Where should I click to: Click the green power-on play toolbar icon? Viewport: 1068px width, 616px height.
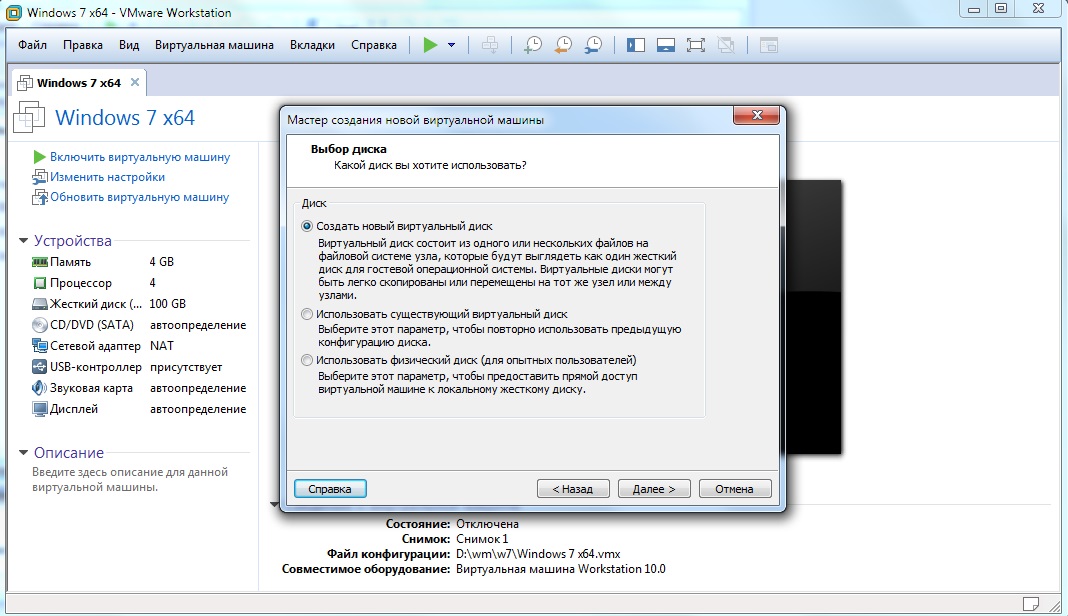(x=430, y=45)
